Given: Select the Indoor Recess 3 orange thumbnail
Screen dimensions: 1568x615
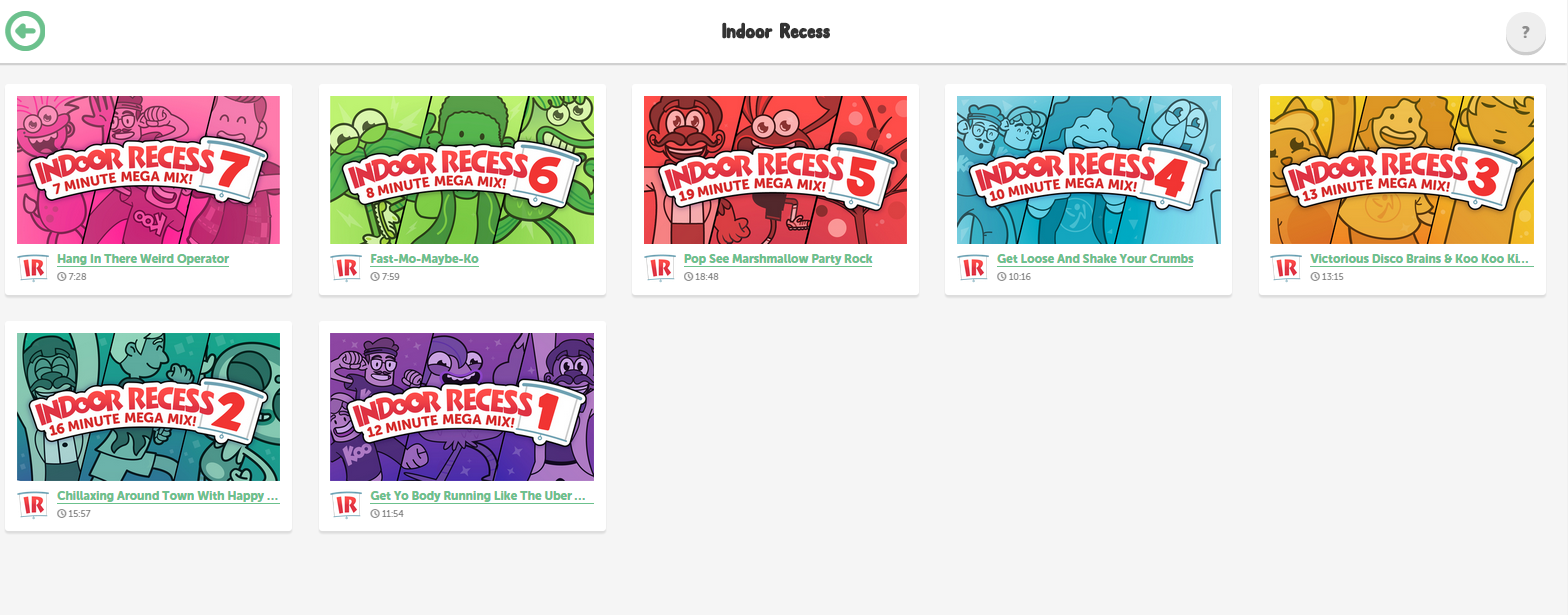Looking at the screenshot, I should (1402, 170).
